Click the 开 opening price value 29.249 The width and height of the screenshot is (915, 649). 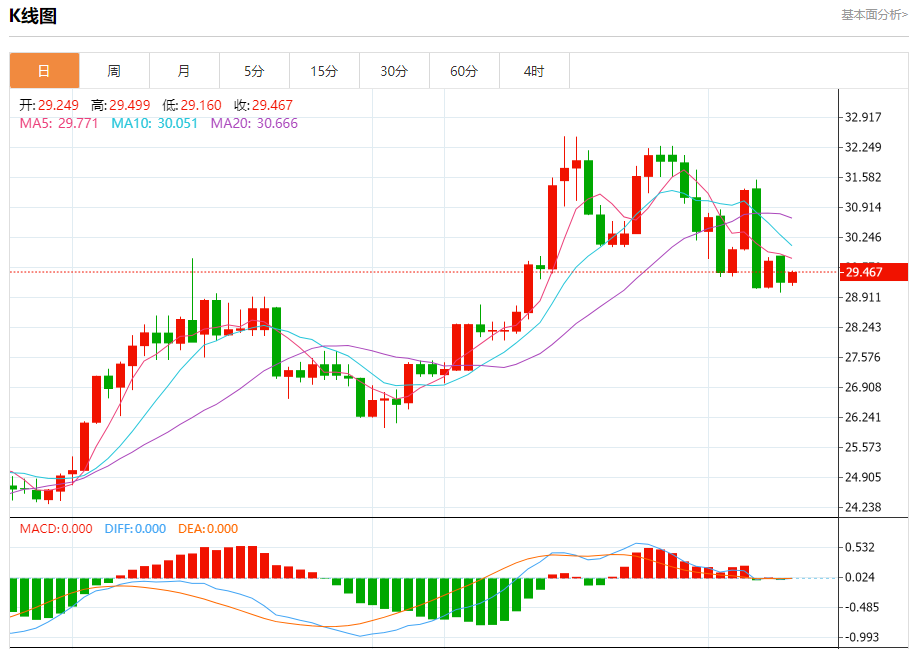tap(58, 105)
